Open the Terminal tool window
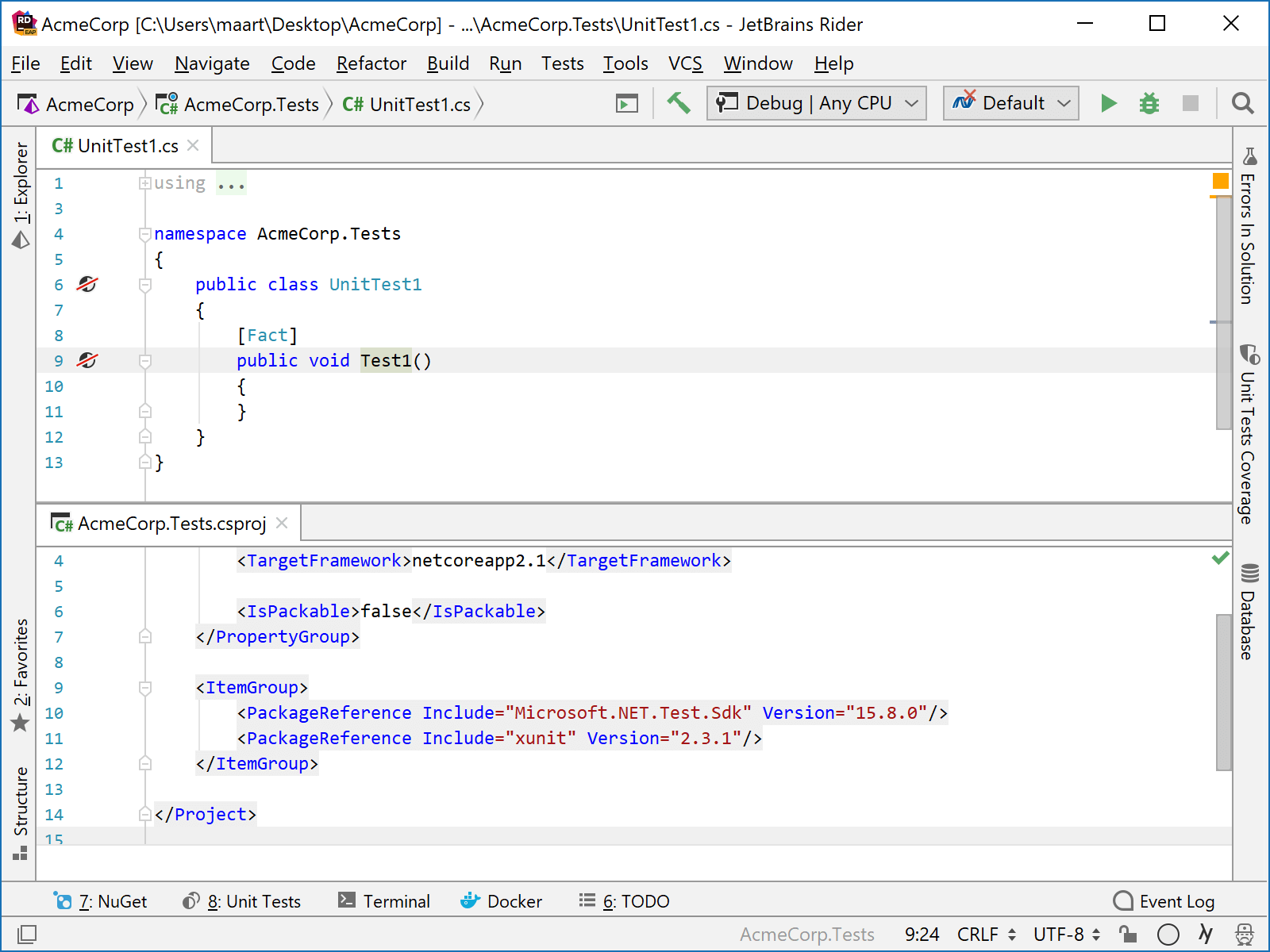 384,901
